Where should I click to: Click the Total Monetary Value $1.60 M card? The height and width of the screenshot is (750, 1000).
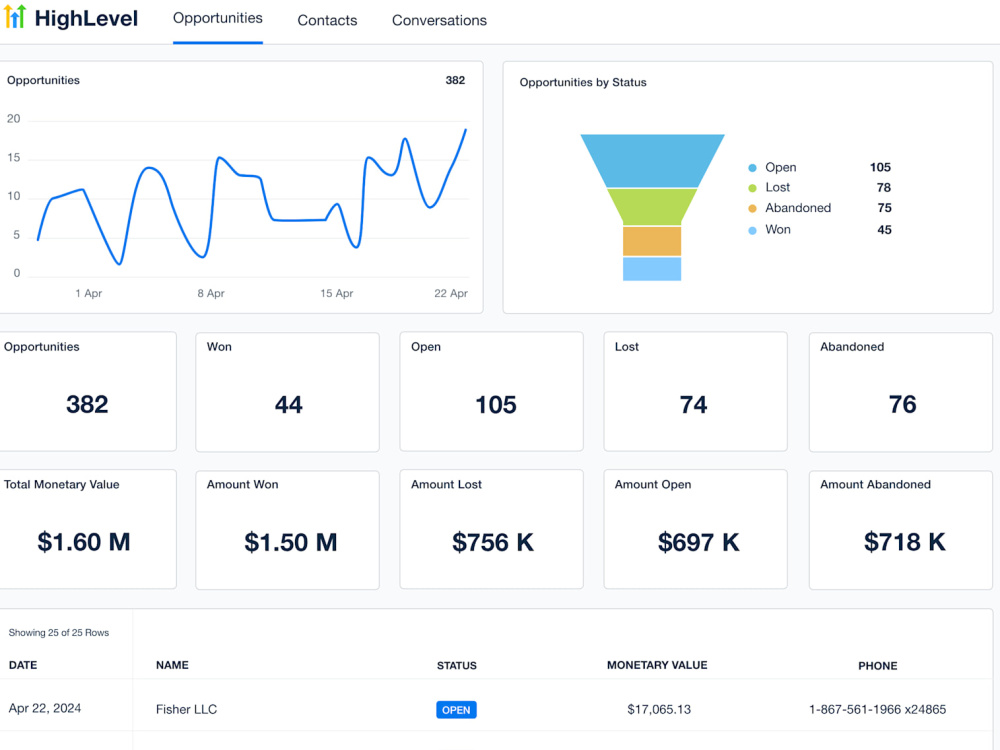[87, 529]
